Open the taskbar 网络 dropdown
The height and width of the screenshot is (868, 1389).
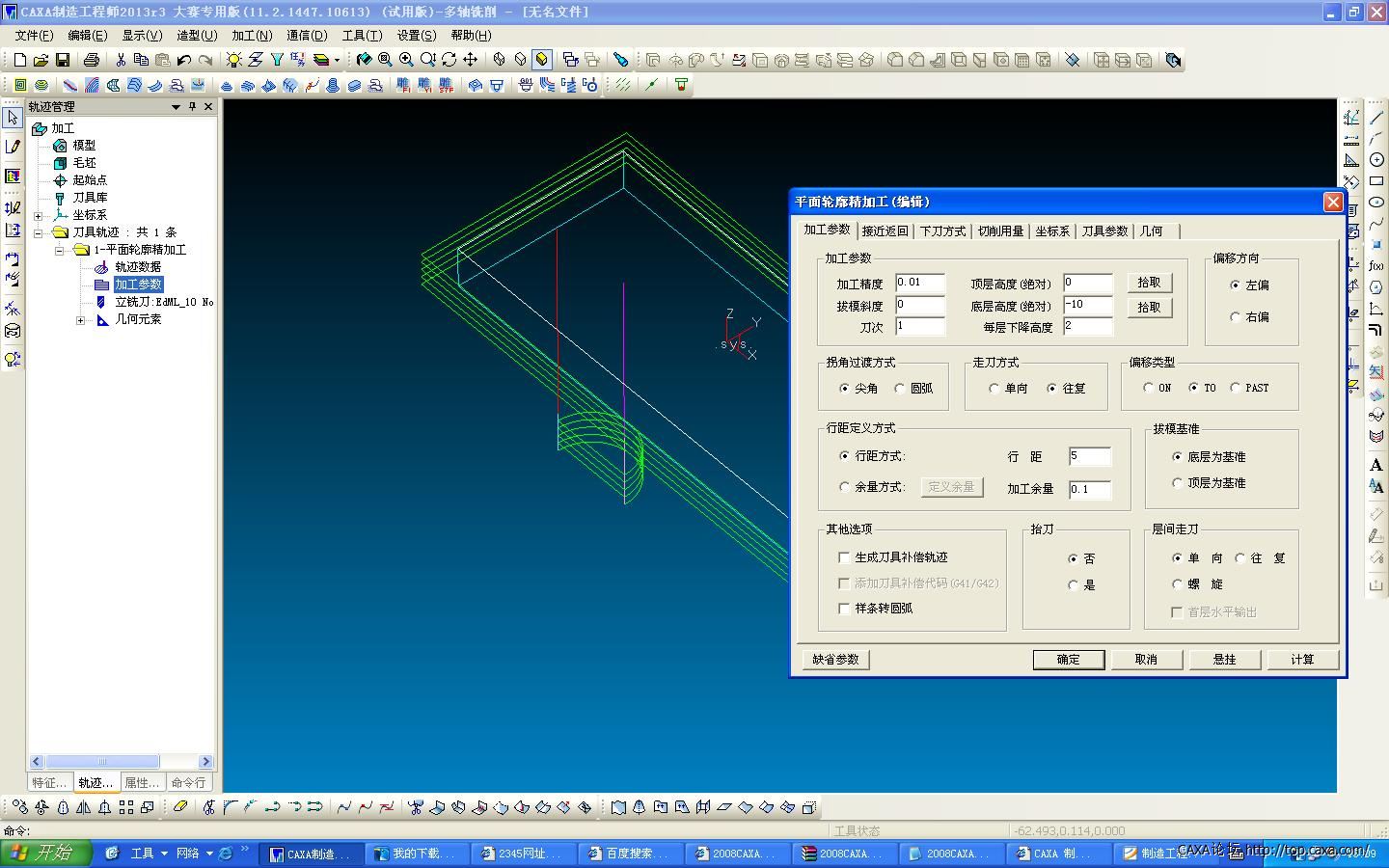click(208, 854)
